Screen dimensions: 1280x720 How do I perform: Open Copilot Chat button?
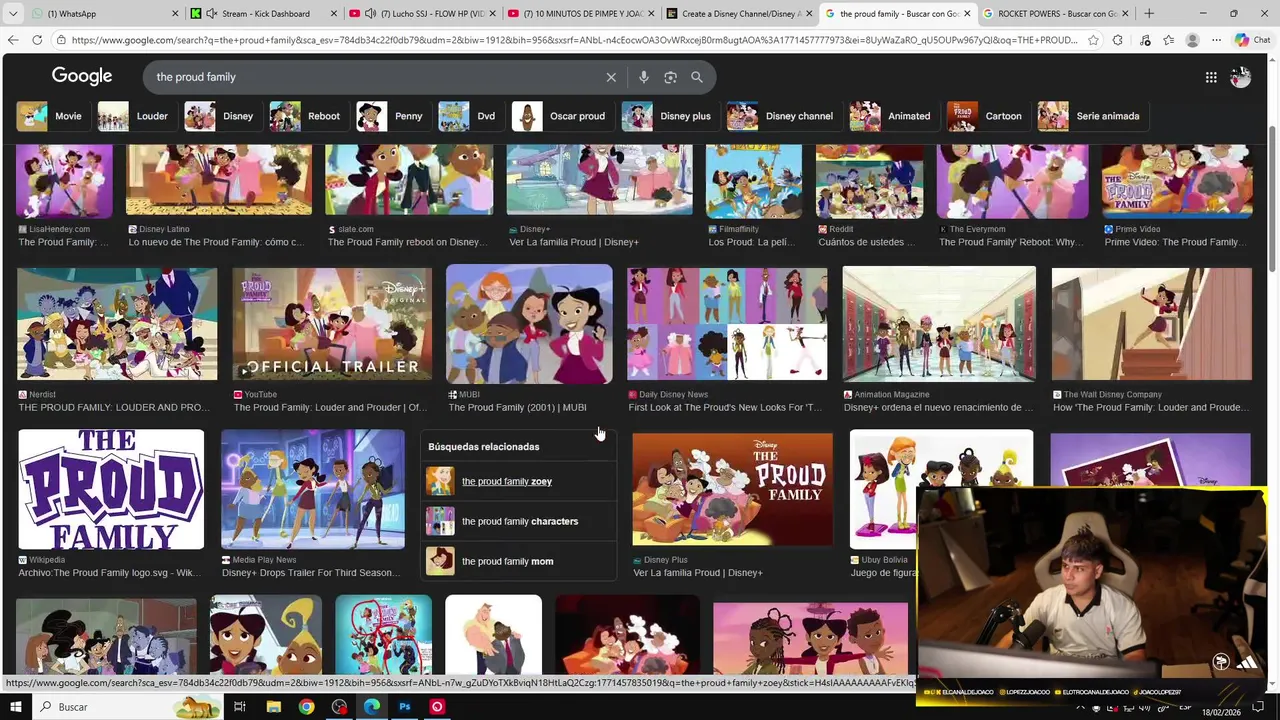tap(1253, 40)
